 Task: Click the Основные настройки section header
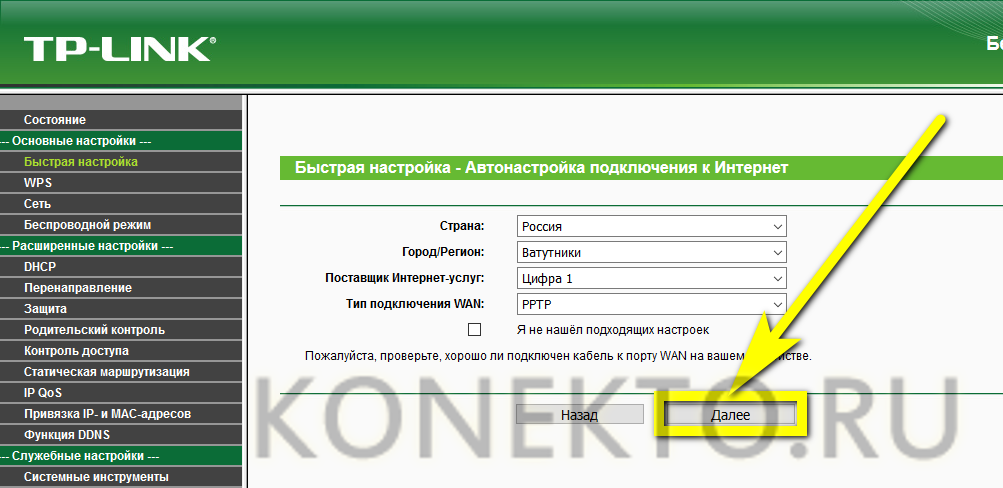[121, 141]
